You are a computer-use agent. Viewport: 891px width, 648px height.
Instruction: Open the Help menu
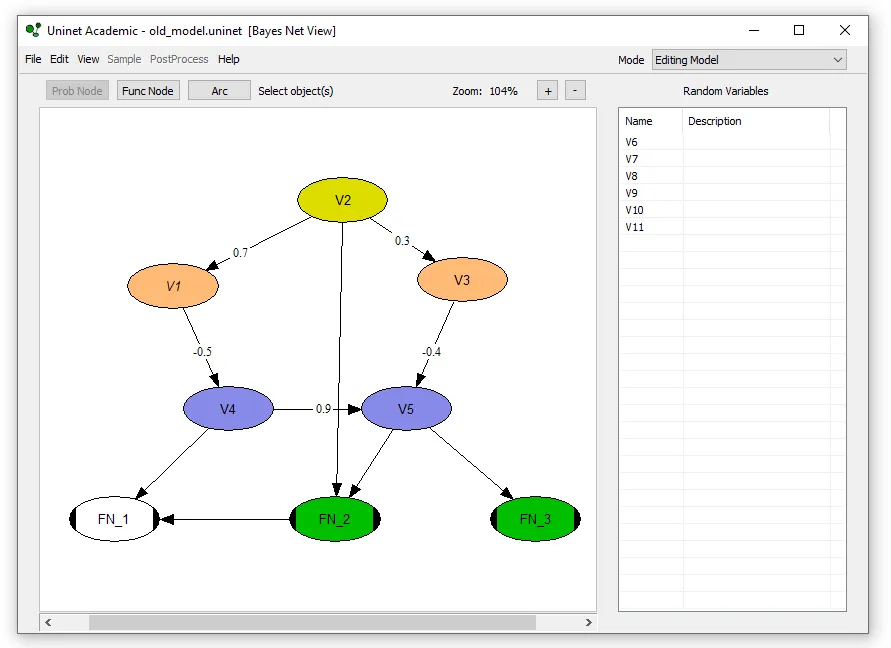click(x=228, y=59)
